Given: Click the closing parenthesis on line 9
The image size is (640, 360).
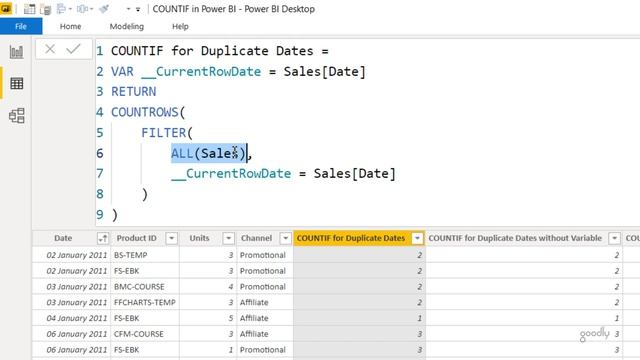Looking at the screenshot, I should pyautogui.click(x=115, y=215).
